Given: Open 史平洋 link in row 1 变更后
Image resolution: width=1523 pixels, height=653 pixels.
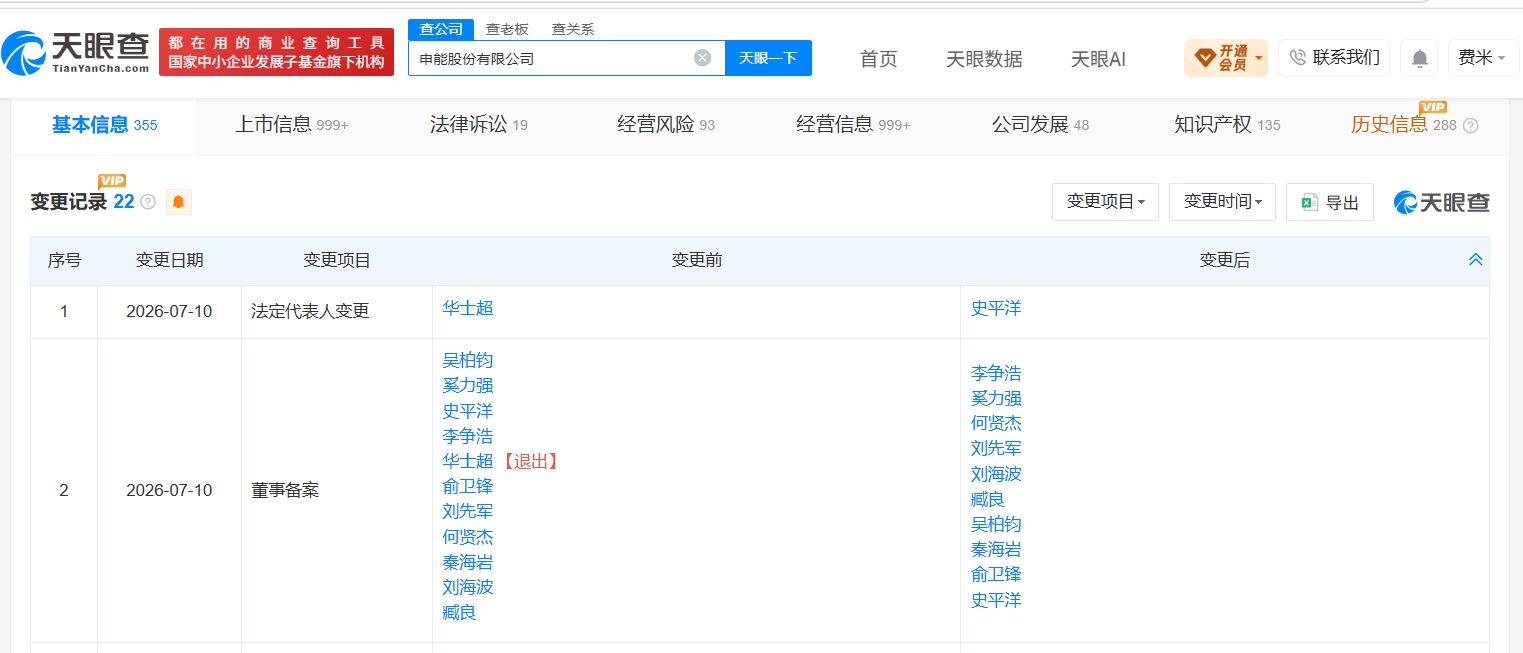Looking at the screenshot, I should coord(996,308).
